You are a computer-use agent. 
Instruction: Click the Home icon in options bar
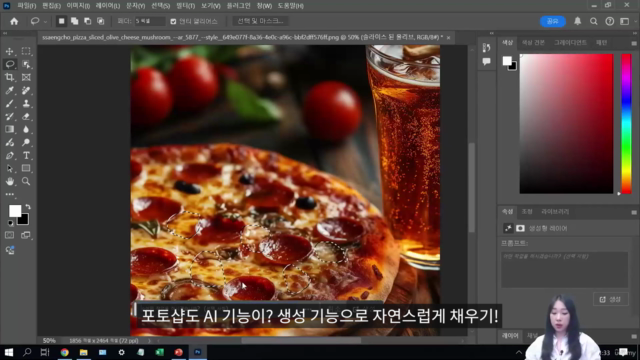click(14, 21)
